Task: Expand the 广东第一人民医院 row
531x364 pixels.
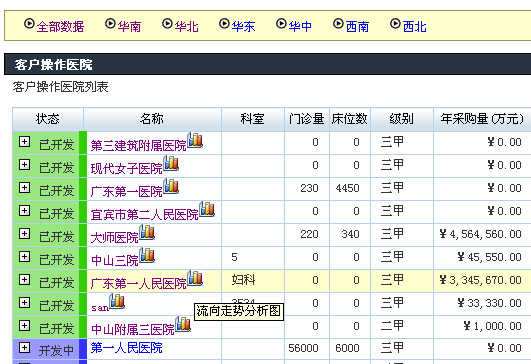Action: (24, 280)
